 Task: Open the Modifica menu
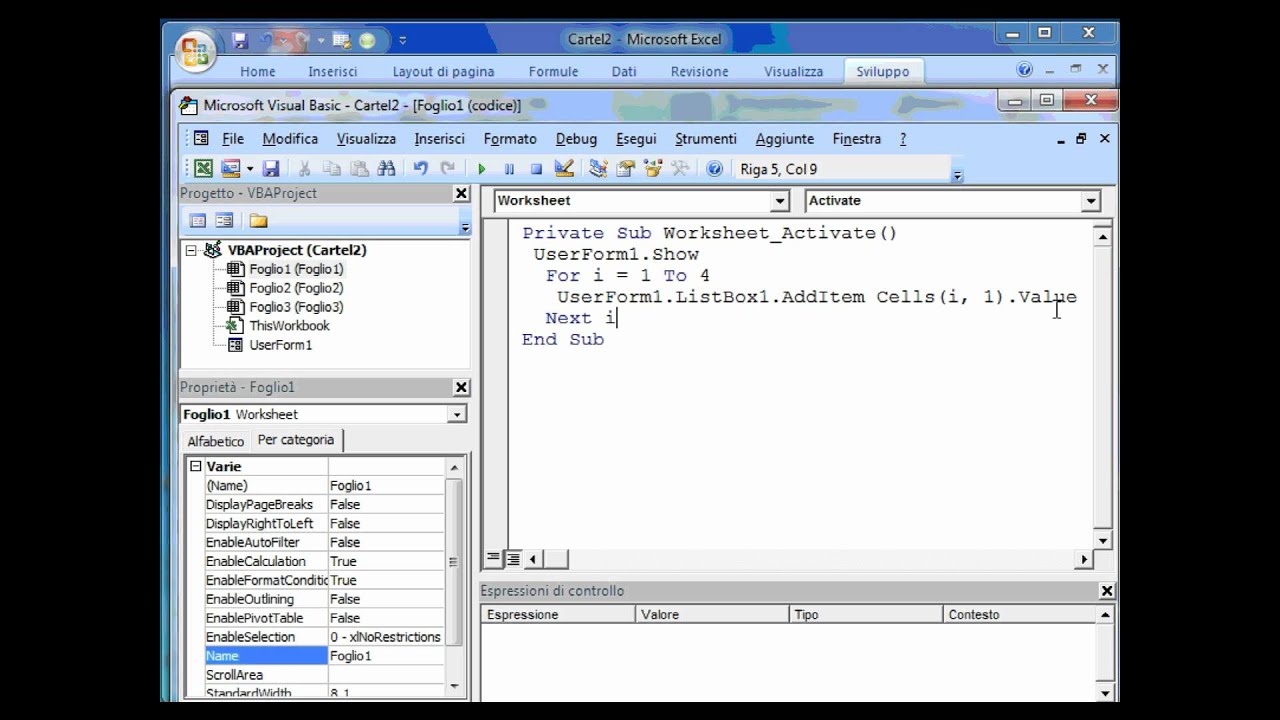point(290,139)
